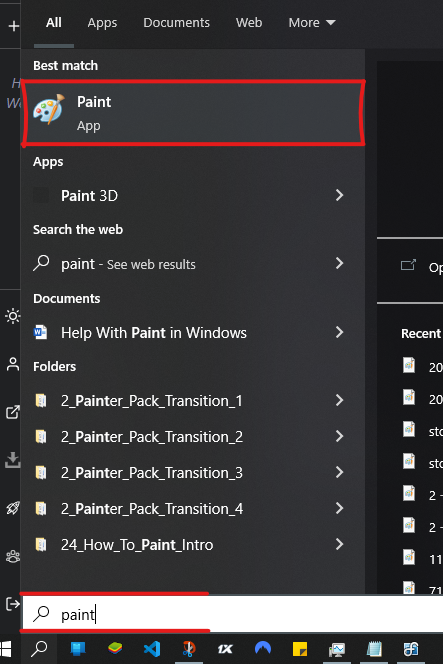This screenshot has height=664, width=443.
Task: Expand chevron for 2_Painter_Pack_Transition_2
Action: [339, 436]
